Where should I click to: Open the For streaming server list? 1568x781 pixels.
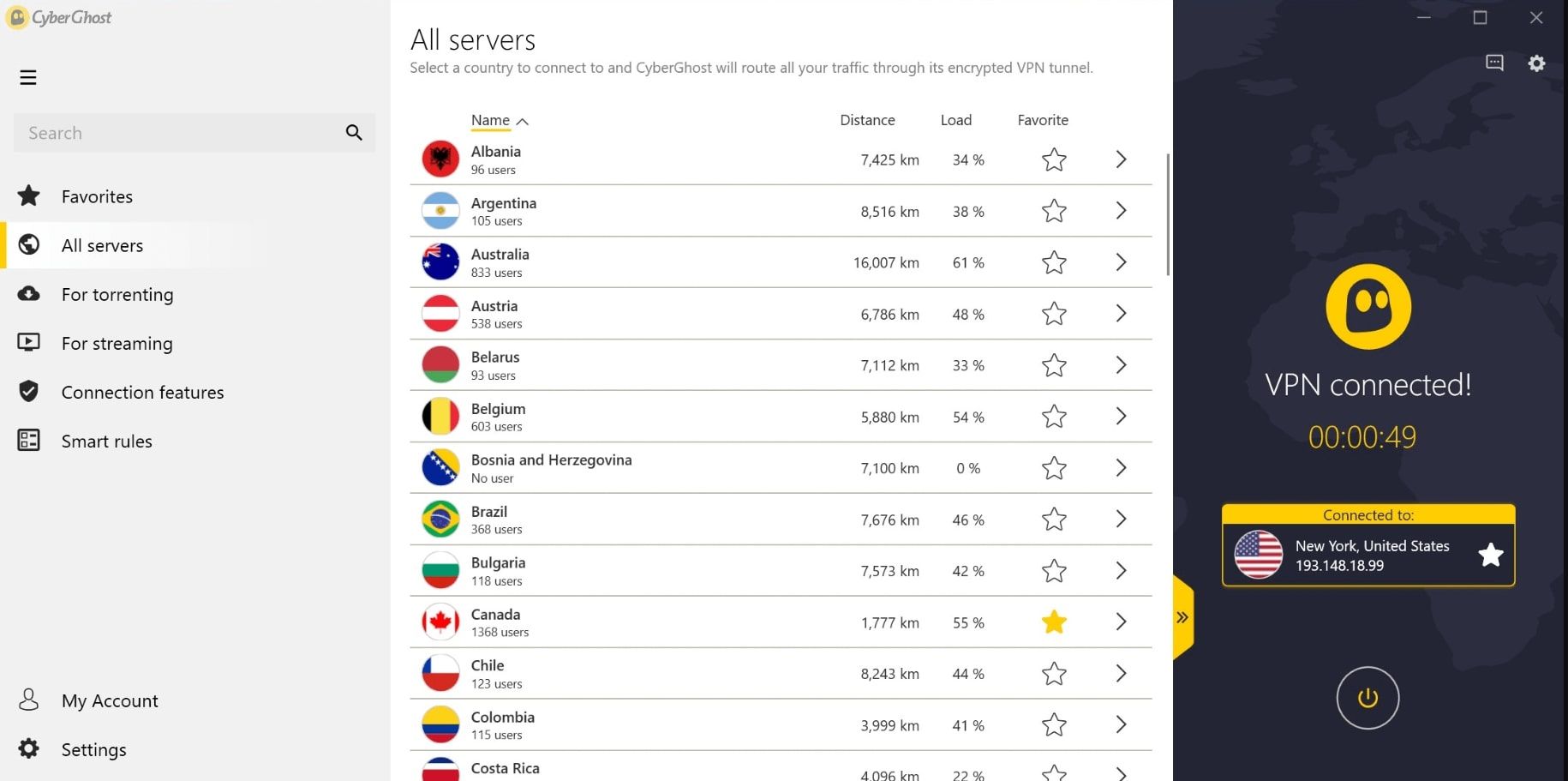tap(116, 343)
